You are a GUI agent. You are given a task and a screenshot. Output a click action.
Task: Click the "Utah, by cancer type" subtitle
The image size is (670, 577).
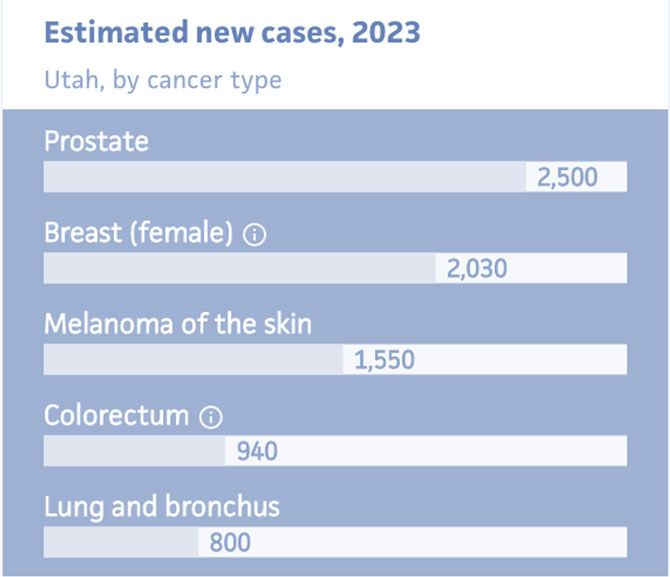(163, 80)
